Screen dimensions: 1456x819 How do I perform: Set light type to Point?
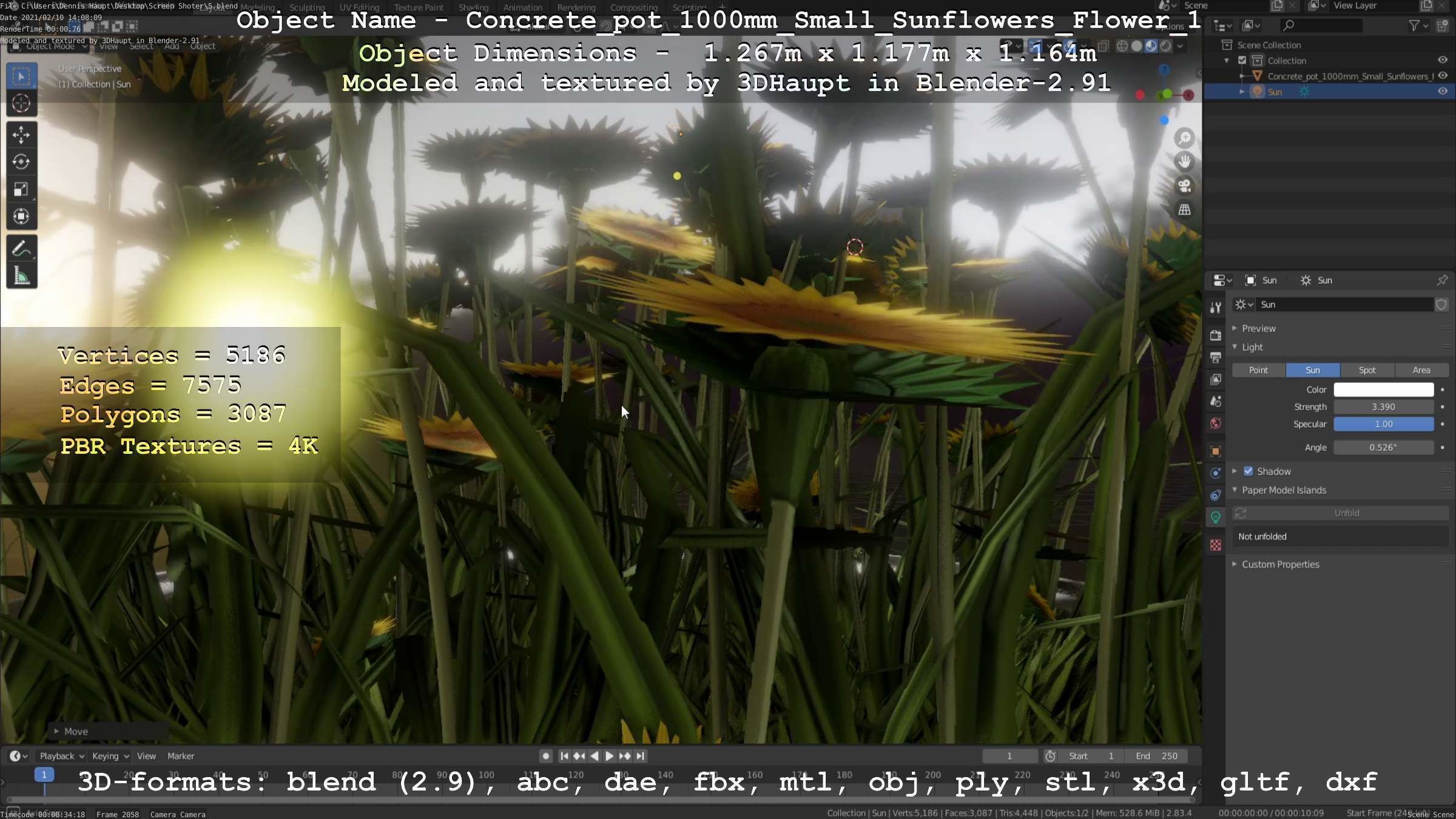(1258, 370)
